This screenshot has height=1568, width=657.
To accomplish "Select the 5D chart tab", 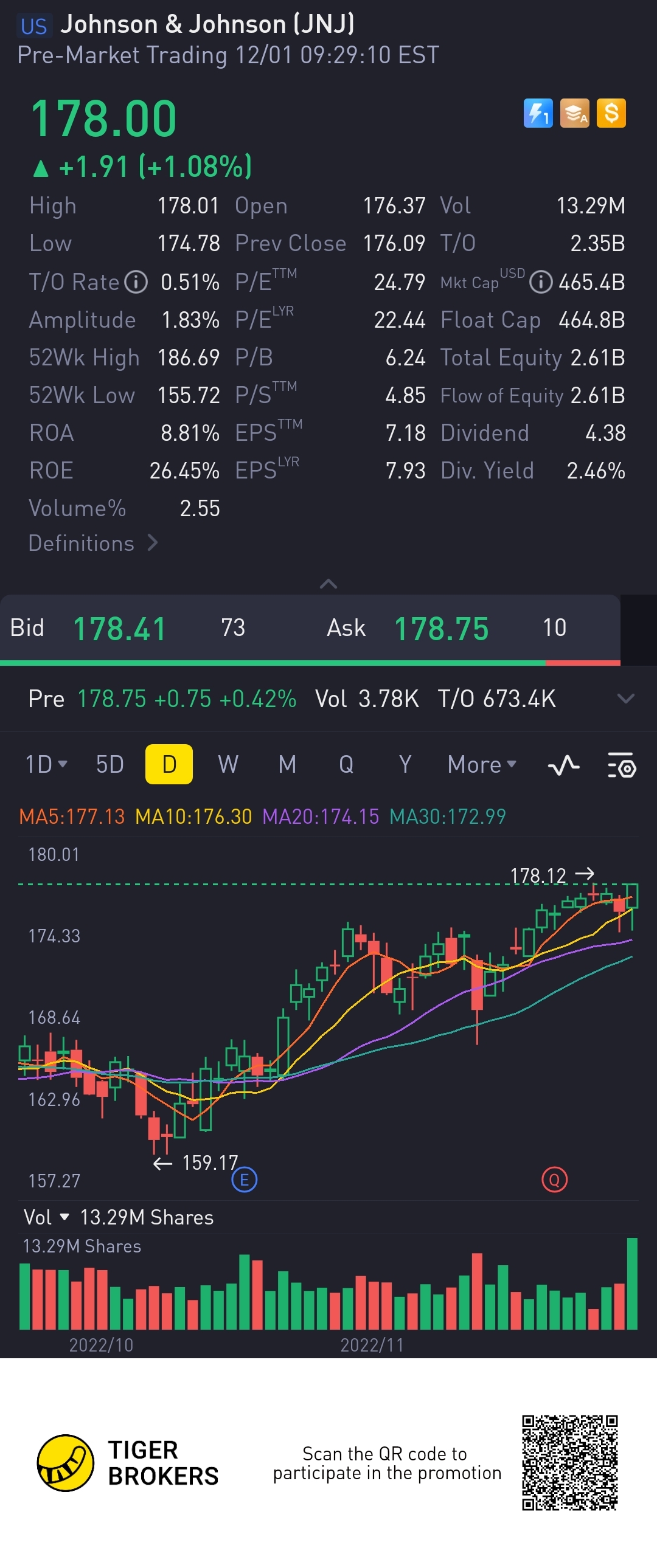I will (x=109, y=764).
